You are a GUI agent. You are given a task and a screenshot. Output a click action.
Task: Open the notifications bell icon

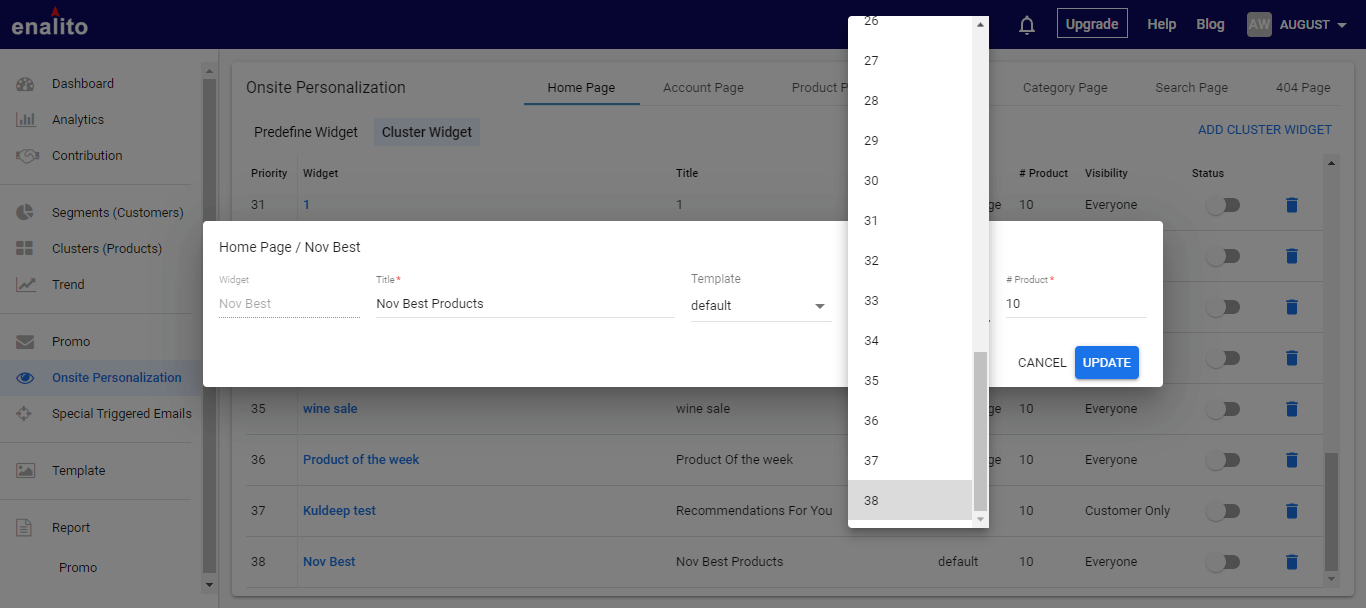[x=1027, y=25]
